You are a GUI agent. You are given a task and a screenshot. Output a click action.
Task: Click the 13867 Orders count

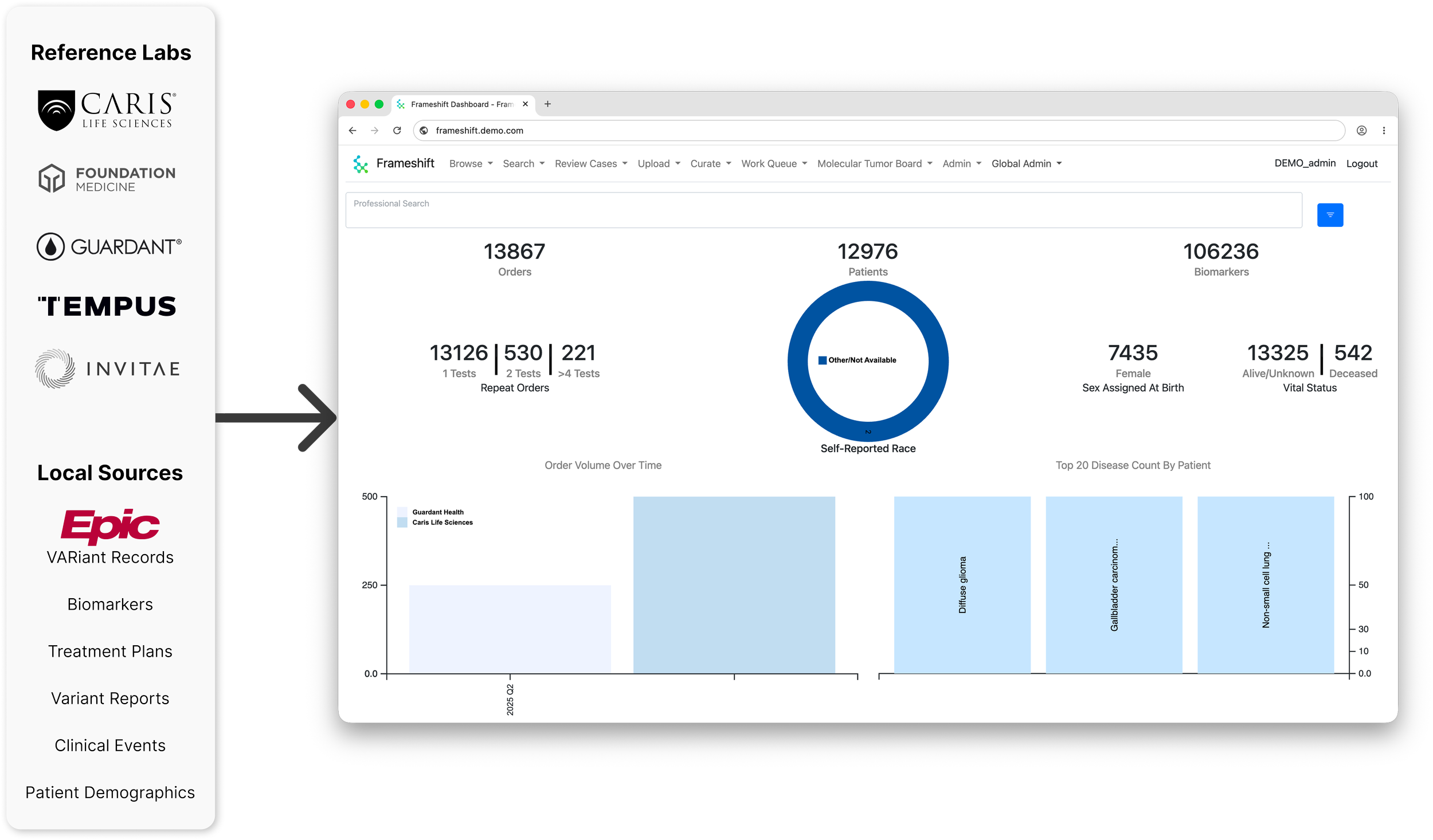(515, 252)
